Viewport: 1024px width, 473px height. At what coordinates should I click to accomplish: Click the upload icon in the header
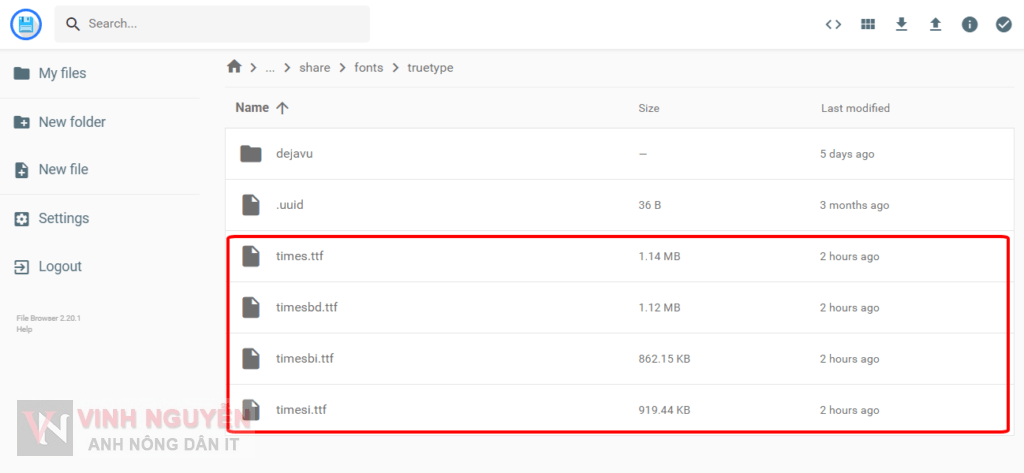(935, 24)
